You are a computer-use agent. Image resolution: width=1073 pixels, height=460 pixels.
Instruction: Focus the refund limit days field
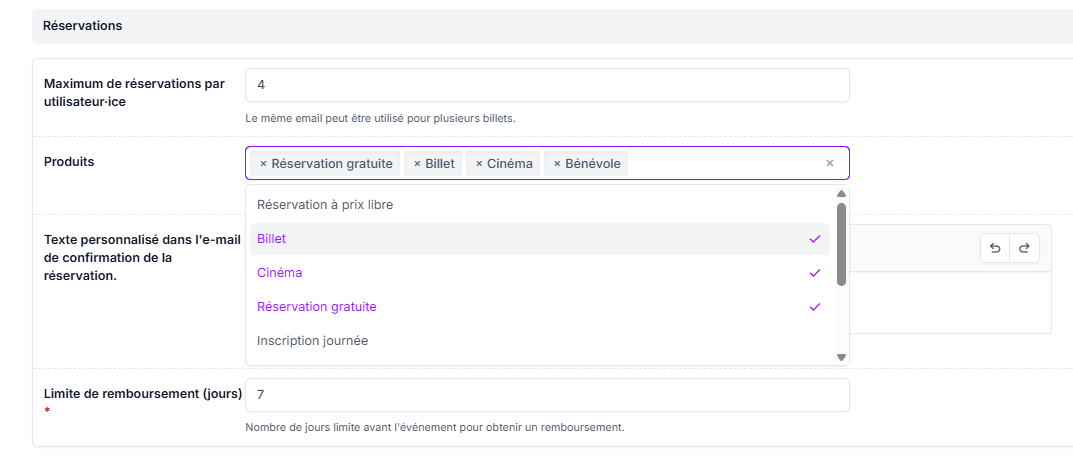547,395
